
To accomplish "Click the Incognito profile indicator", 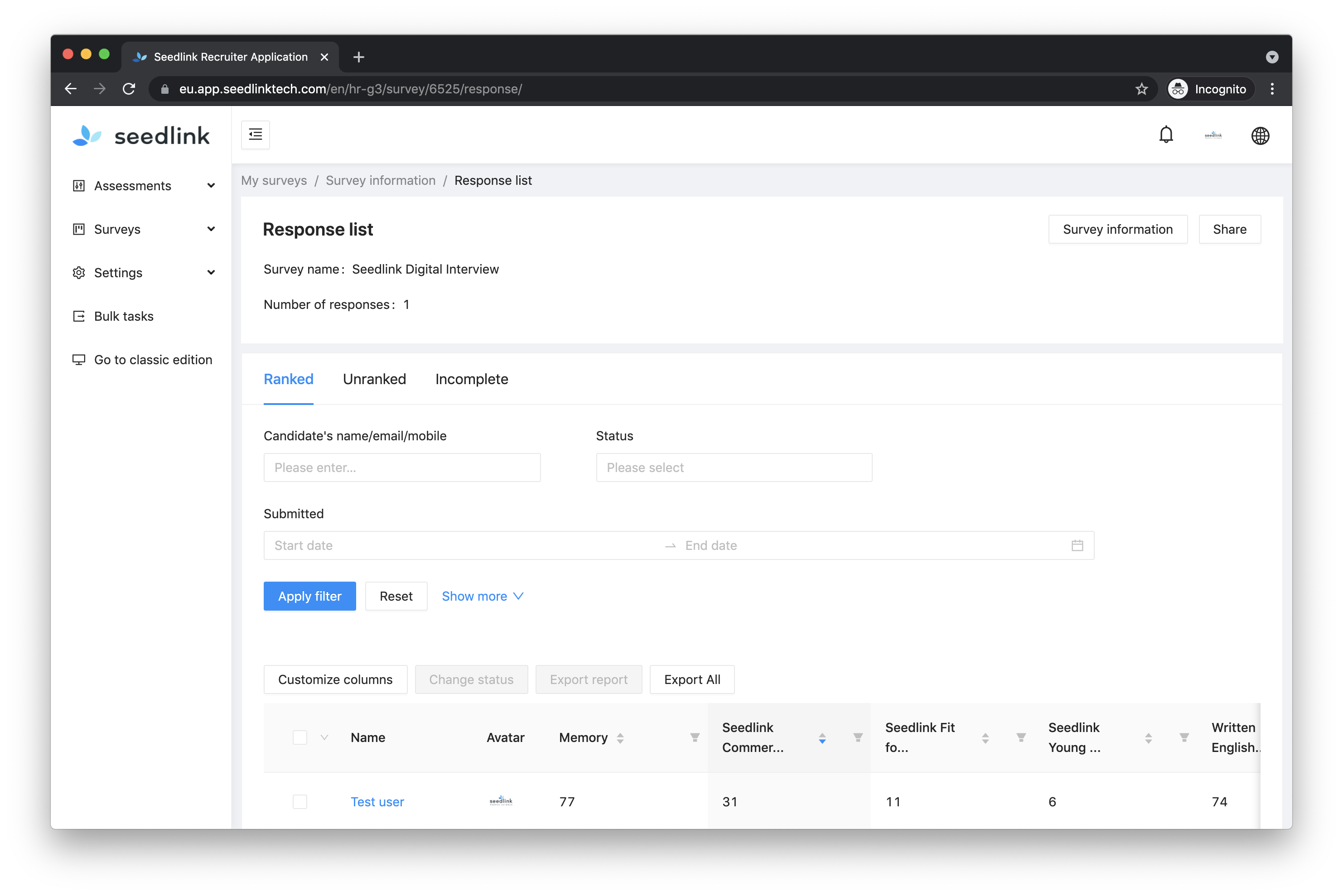I will [1210, 89].
